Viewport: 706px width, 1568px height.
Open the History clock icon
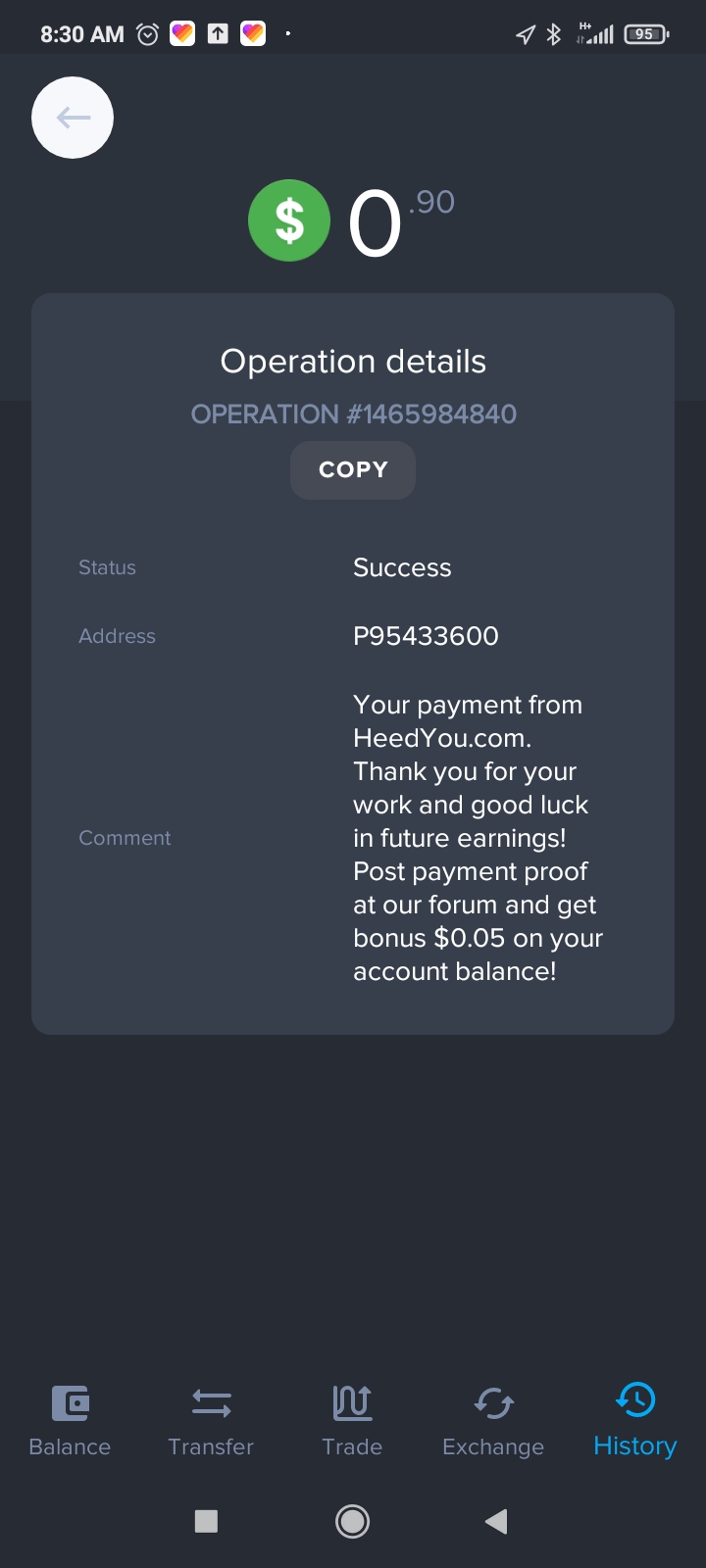pos(635,1399)
